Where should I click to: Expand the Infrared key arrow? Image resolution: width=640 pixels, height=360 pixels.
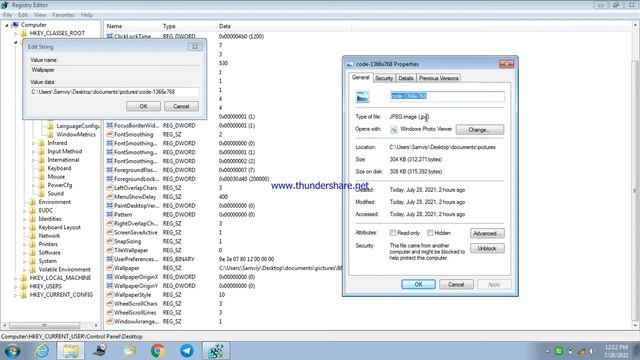33,143
